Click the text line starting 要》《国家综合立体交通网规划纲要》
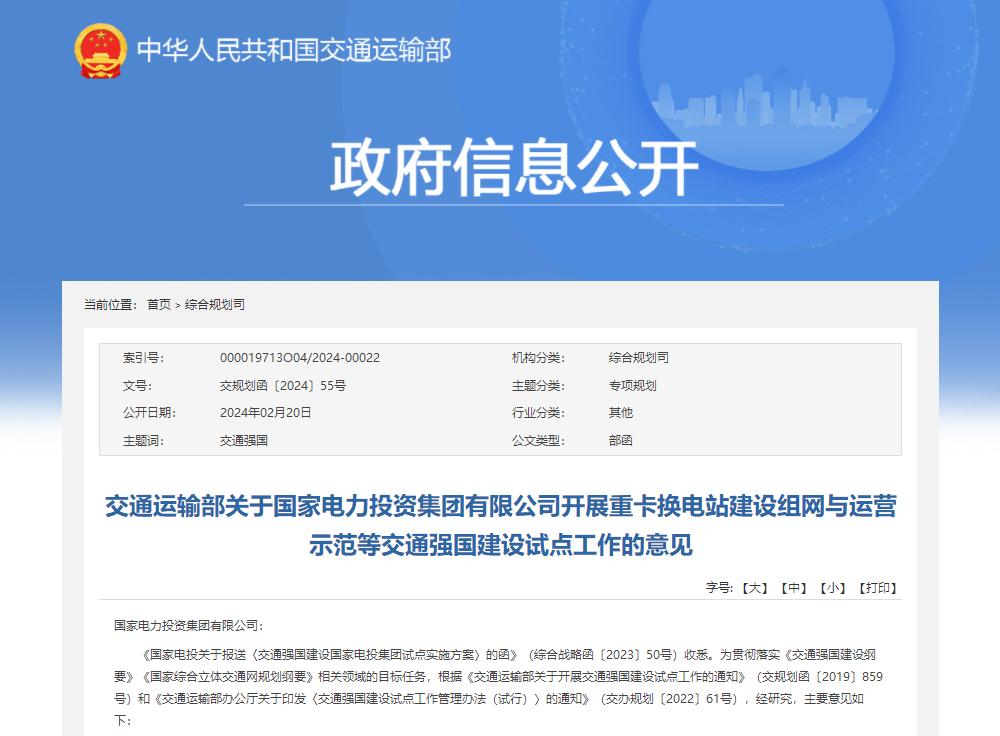1000x736 pixels. coord(498,676)
